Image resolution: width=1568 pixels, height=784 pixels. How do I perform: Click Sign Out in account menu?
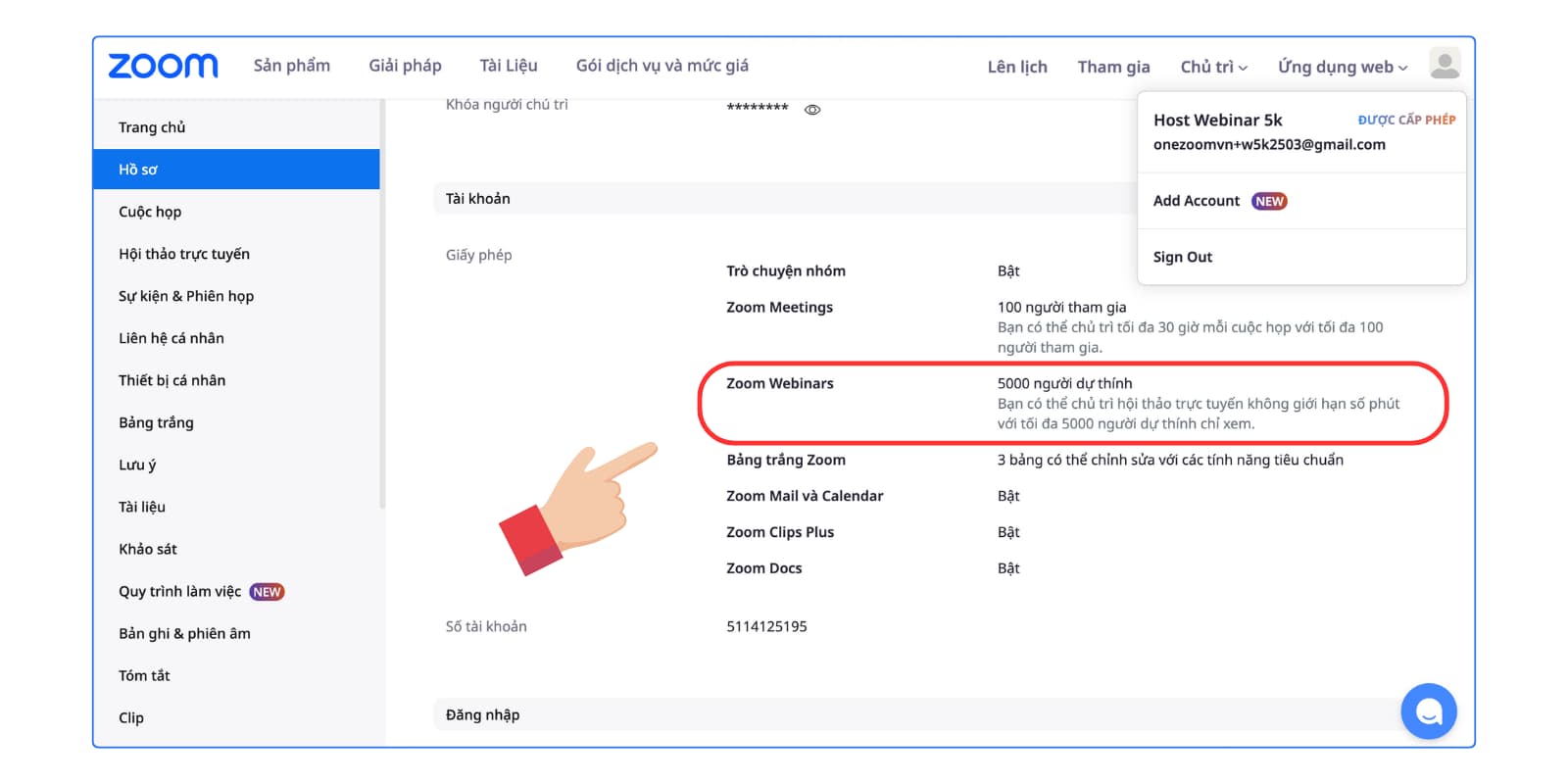pos(1182,257)
